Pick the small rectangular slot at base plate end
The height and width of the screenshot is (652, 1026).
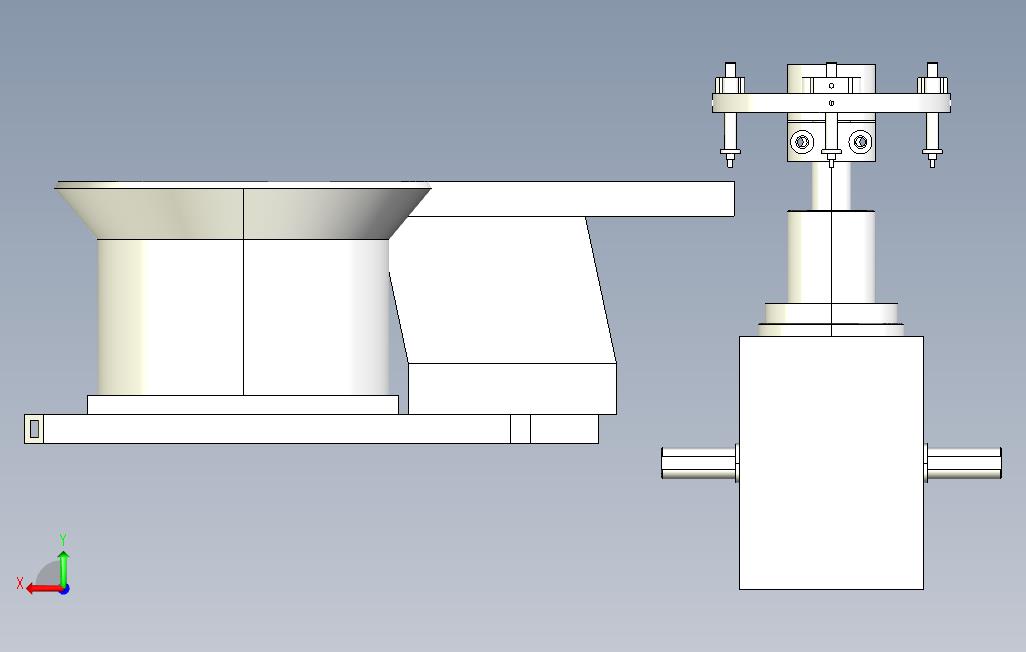tap(35, 429)
